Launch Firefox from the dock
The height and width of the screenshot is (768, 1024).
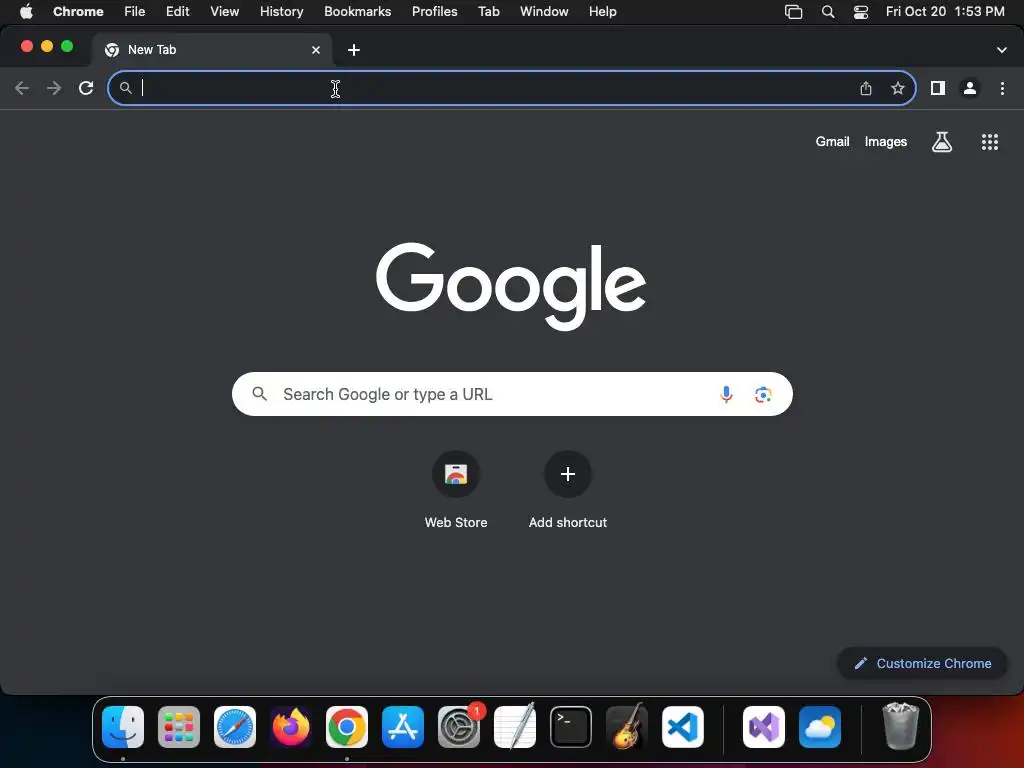(291, 727)
